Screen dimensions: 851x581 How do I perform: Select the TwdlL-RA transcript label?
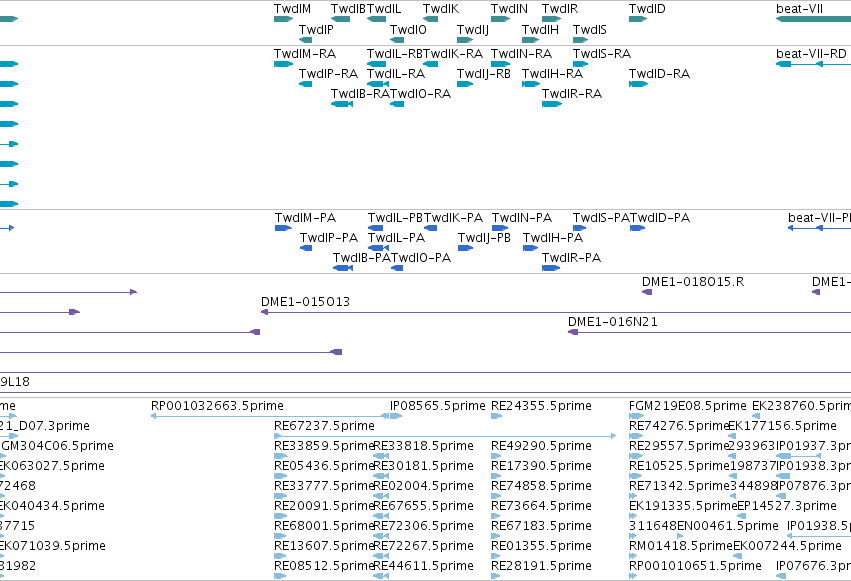(396, 74)
